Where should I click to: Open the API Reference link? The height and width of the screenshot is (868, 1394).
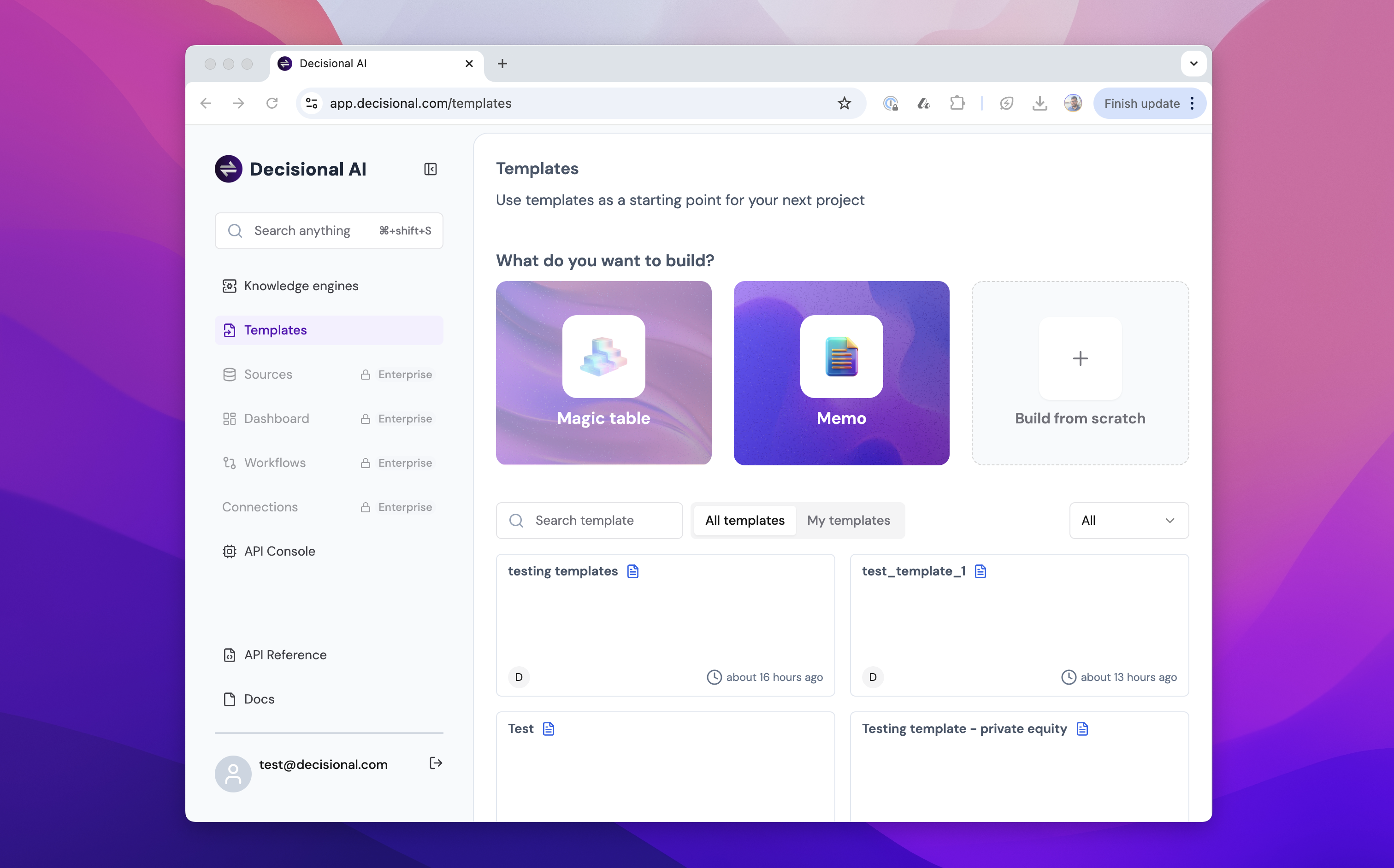(x=285, y=655)
